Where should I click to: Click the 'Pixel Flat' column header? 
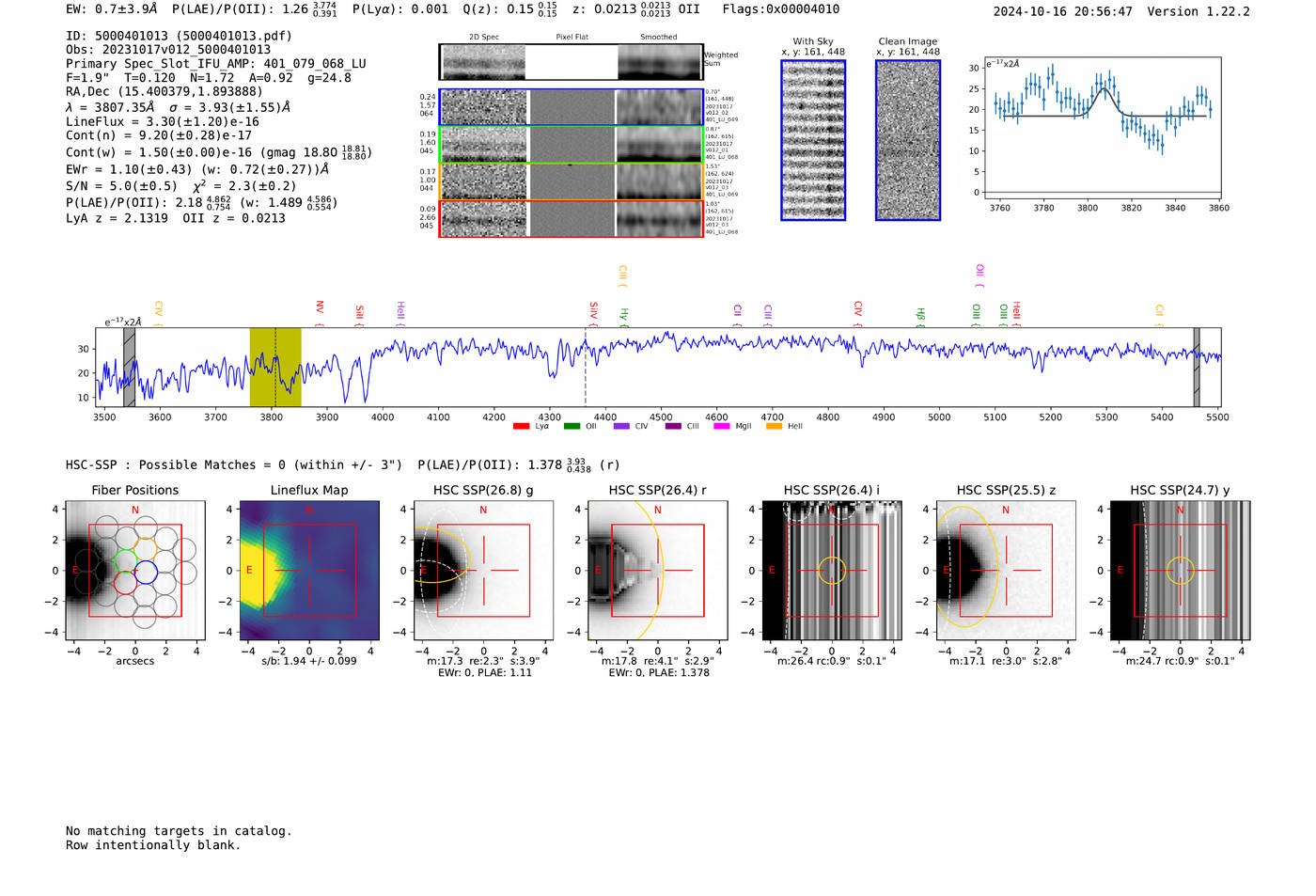point(572,38)
